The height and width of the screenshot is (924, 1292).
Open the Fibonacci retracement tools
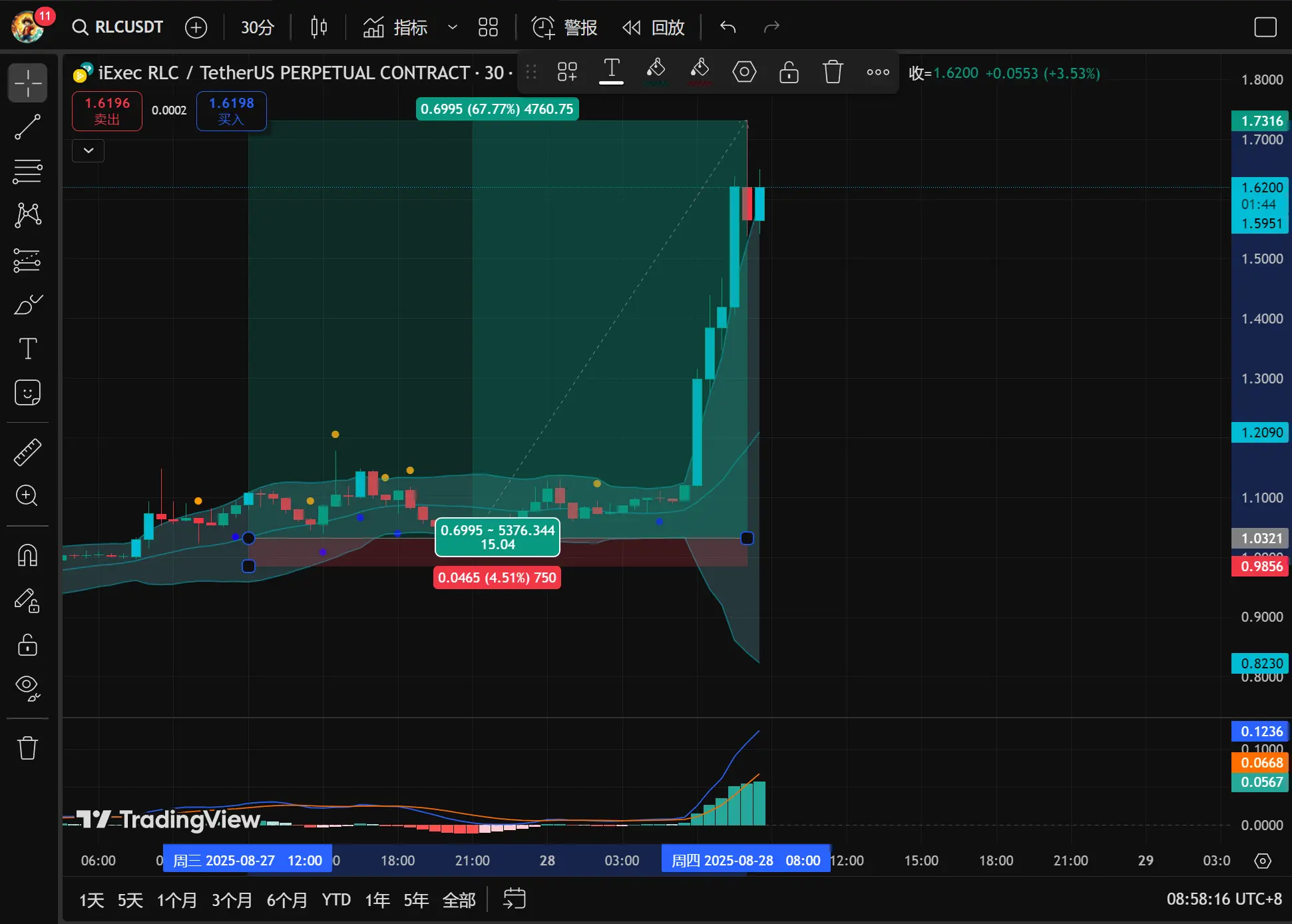pos(28,171)
